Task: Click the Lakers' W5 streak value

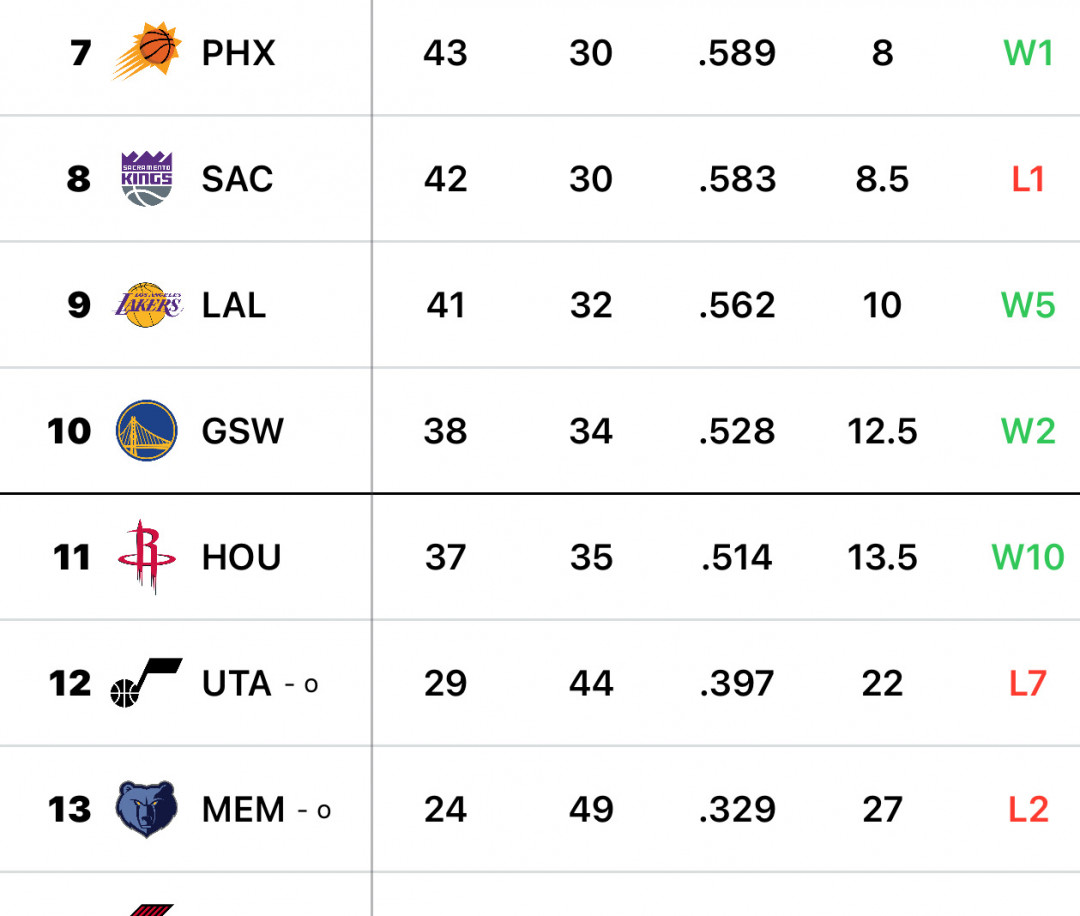Action: tap(1028, 305)
